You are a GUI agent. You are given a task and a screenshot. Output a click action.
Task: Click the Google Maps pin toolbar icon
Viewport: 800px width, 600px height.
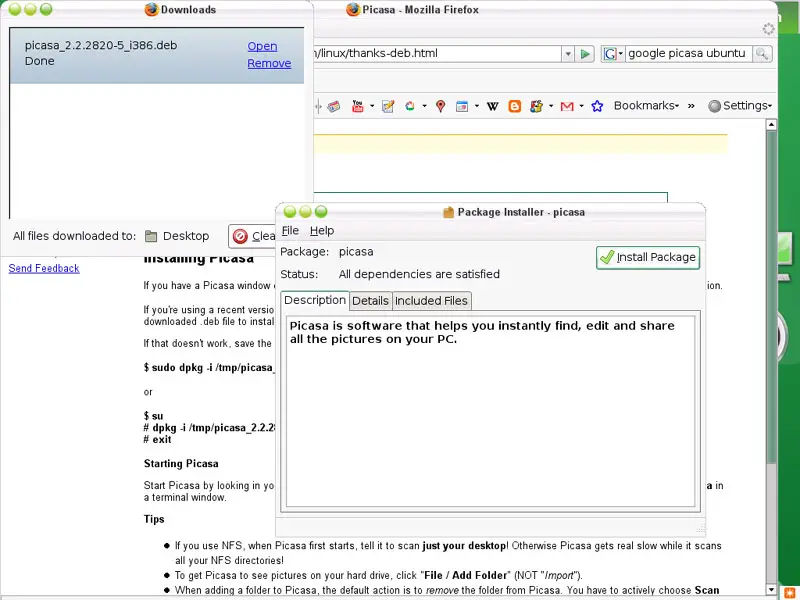[441, 106]
